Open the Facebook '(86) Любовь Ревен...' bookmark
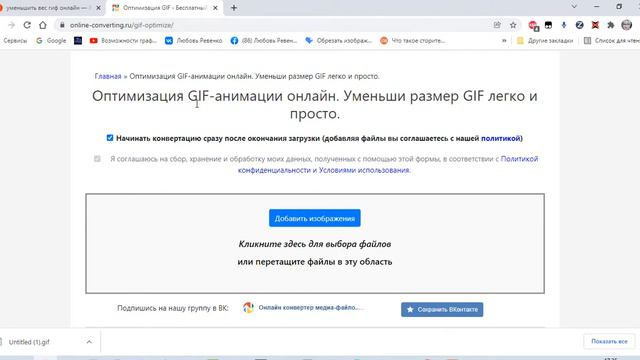 [264, 40]
